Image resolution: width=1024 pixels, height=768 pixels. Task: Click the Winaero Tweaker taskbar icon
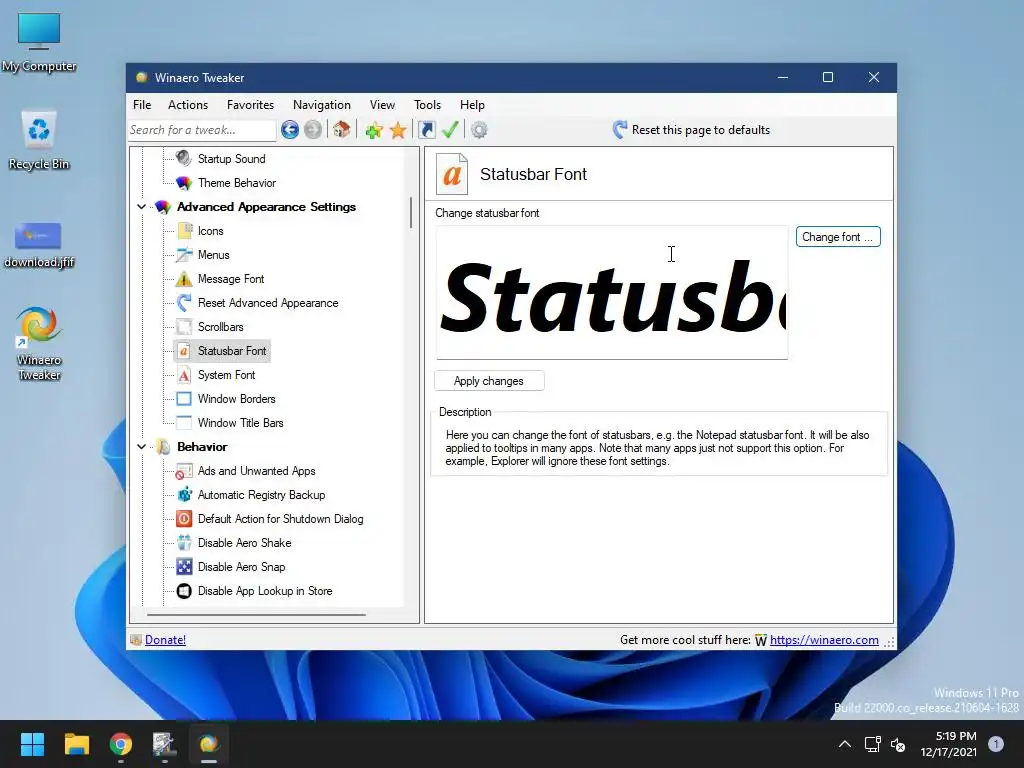tap(209, 744)
